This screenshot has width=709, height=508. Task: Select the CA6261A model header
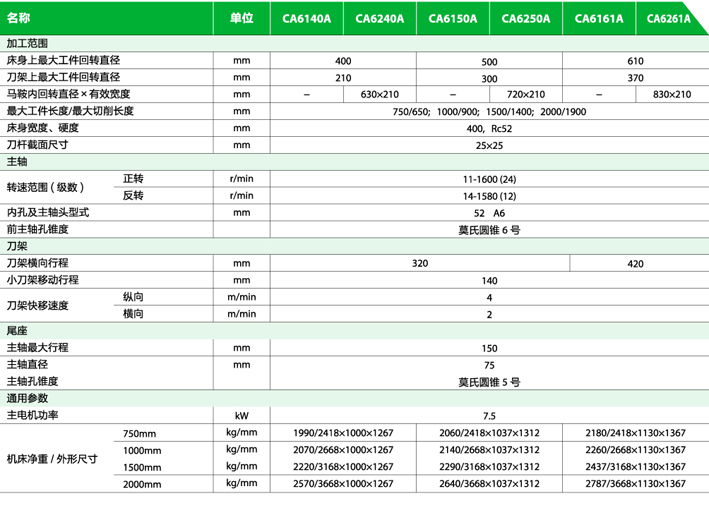[670, 18]
